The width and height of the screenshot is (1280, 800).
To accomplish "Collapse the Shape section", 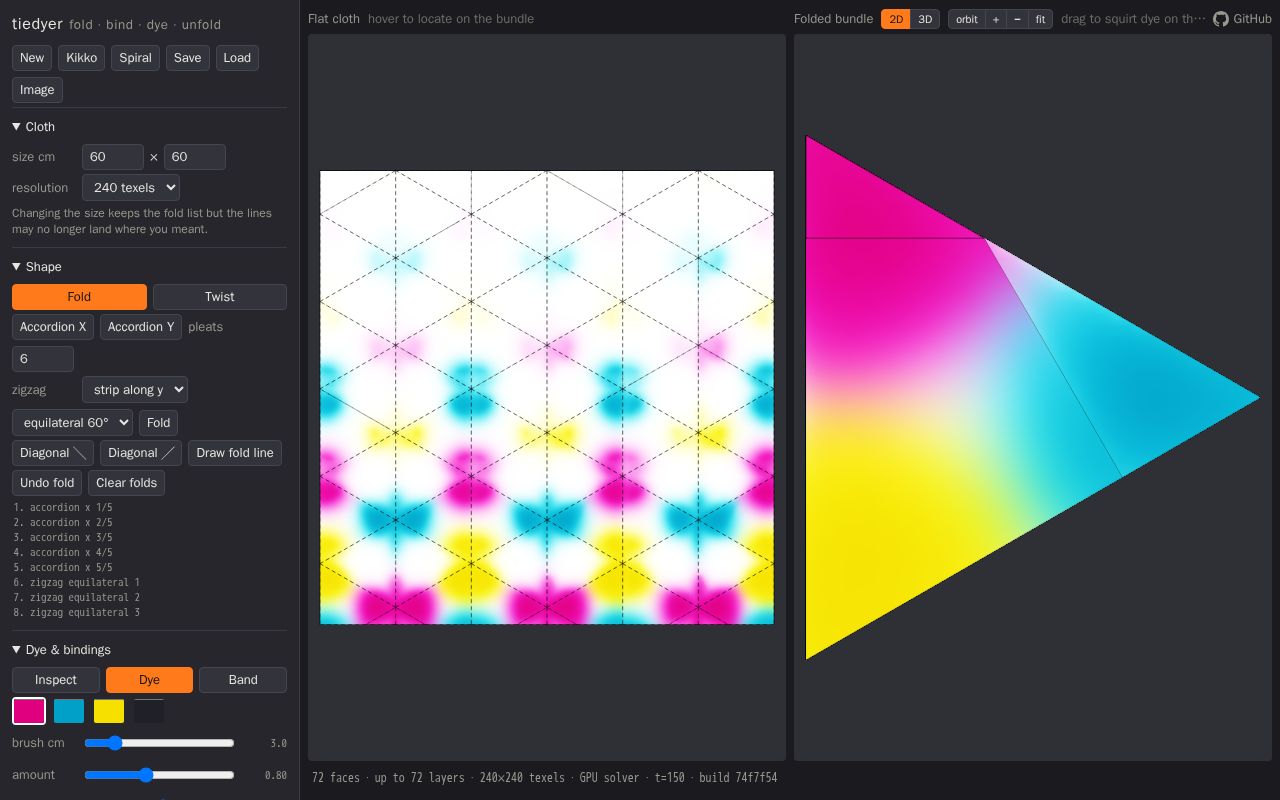I will pos(37,267).
